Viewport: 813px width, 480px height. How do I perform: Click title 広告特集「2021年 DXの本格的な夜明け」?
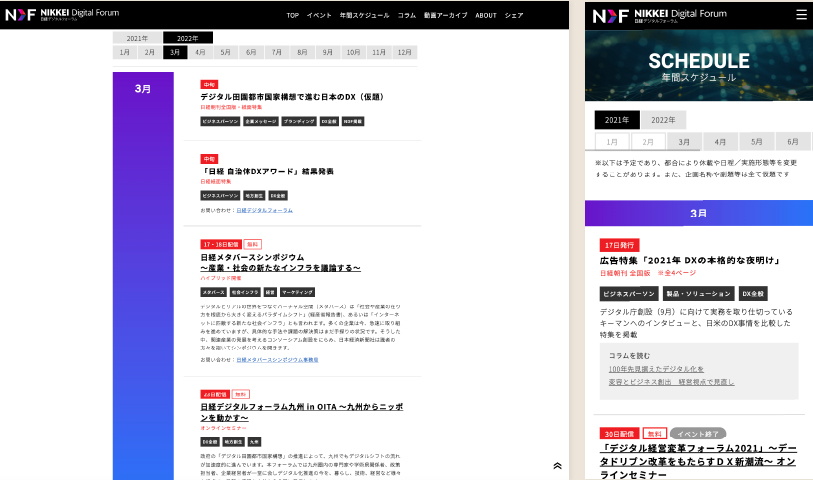(x=691, y=260)
